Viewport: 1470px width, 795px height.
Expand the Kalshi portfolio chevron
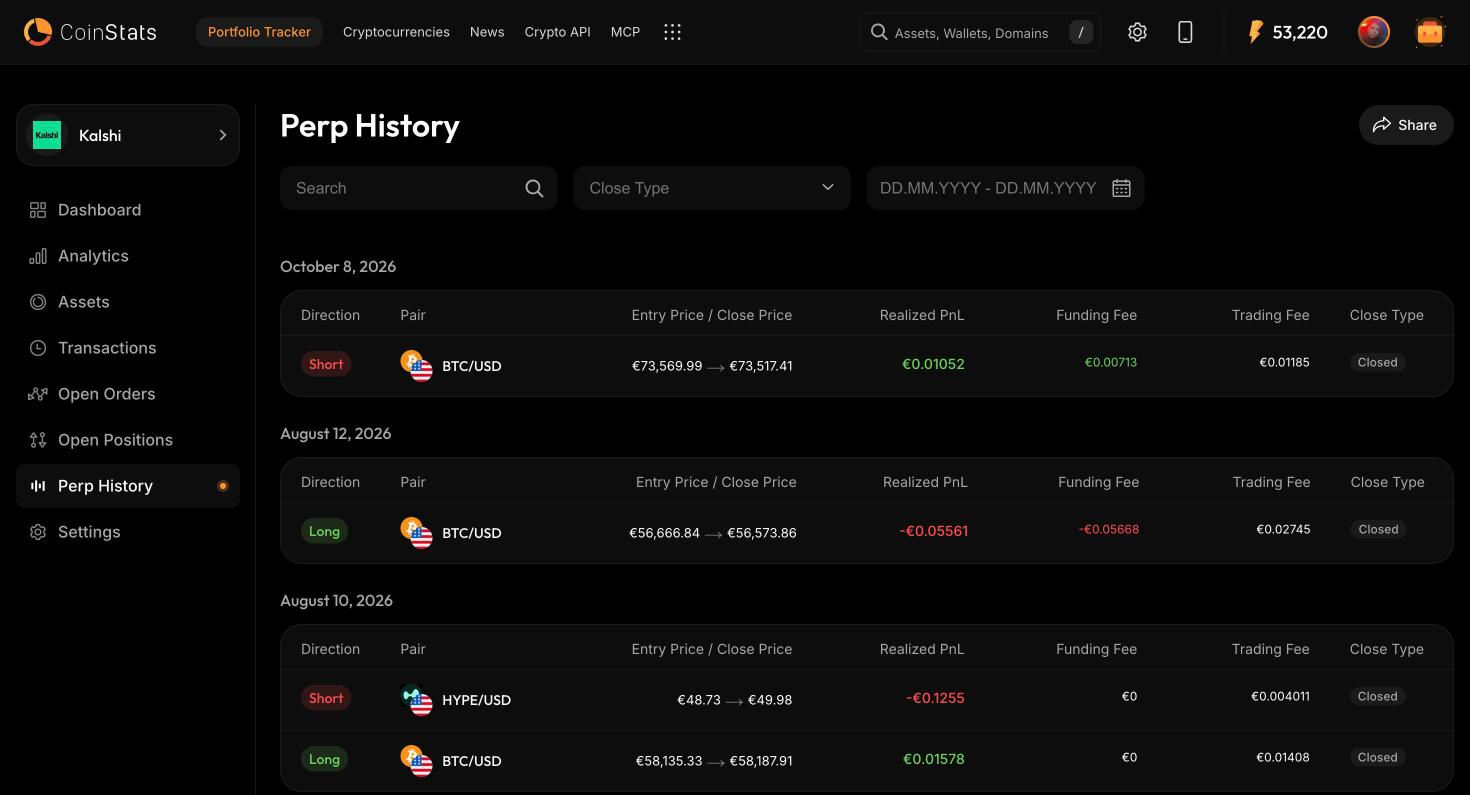pyautogui.click(x=222, y=135)
